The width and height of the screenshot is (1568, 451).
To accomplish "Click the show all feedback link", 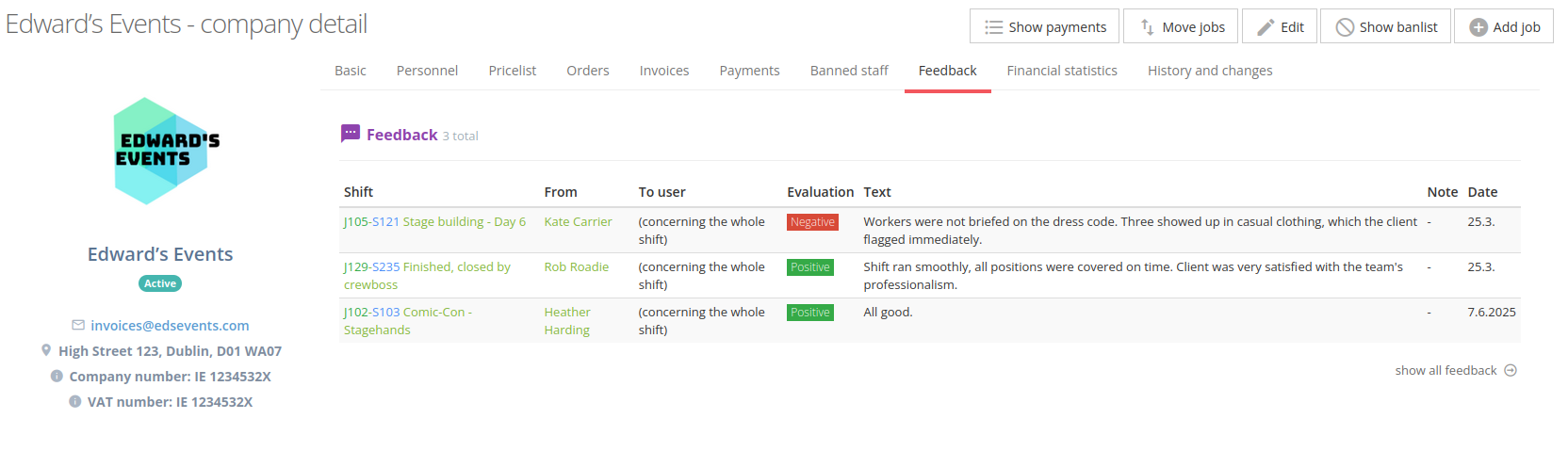I will click(x=1445, y=371).
